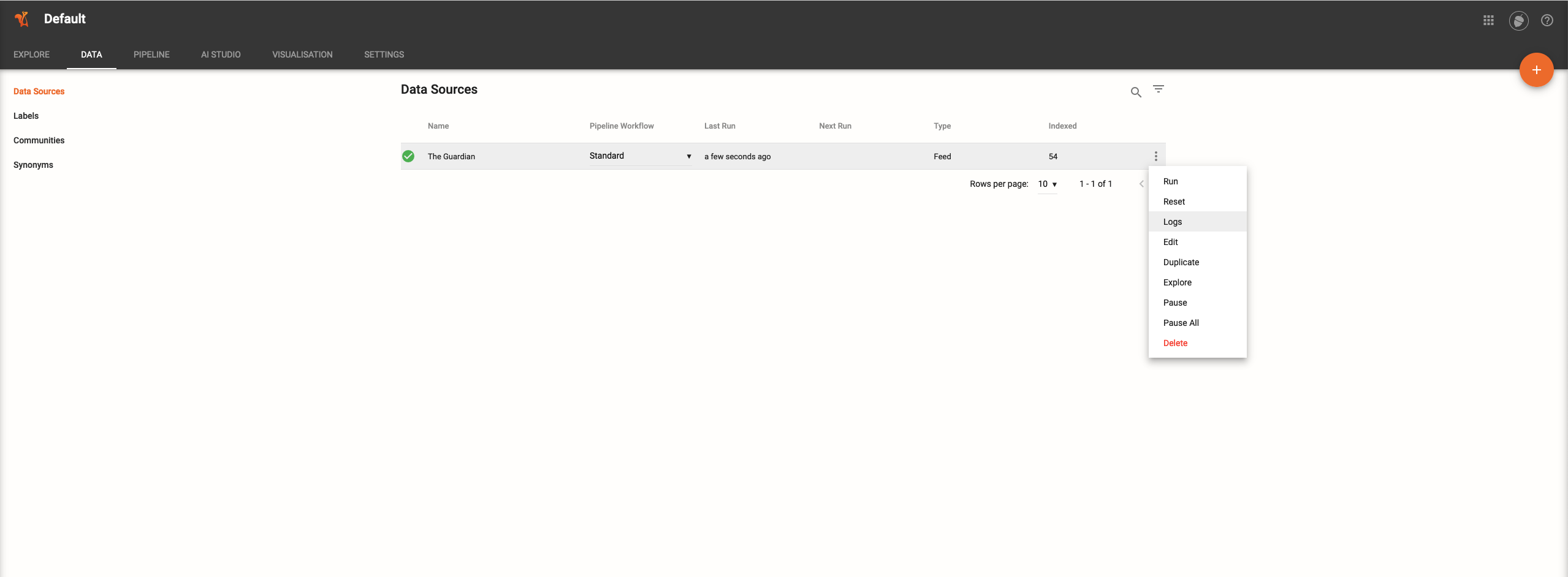Click the Name column header
The width and height of the screenshot is (1568, 577).
click(x=438, y=126)
